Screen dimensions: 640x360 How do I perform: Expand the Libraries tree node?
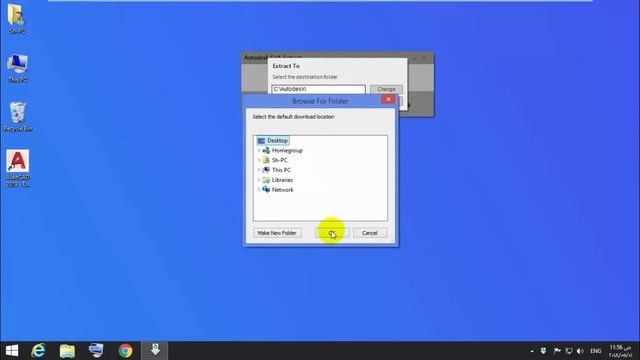pos(259,180)
